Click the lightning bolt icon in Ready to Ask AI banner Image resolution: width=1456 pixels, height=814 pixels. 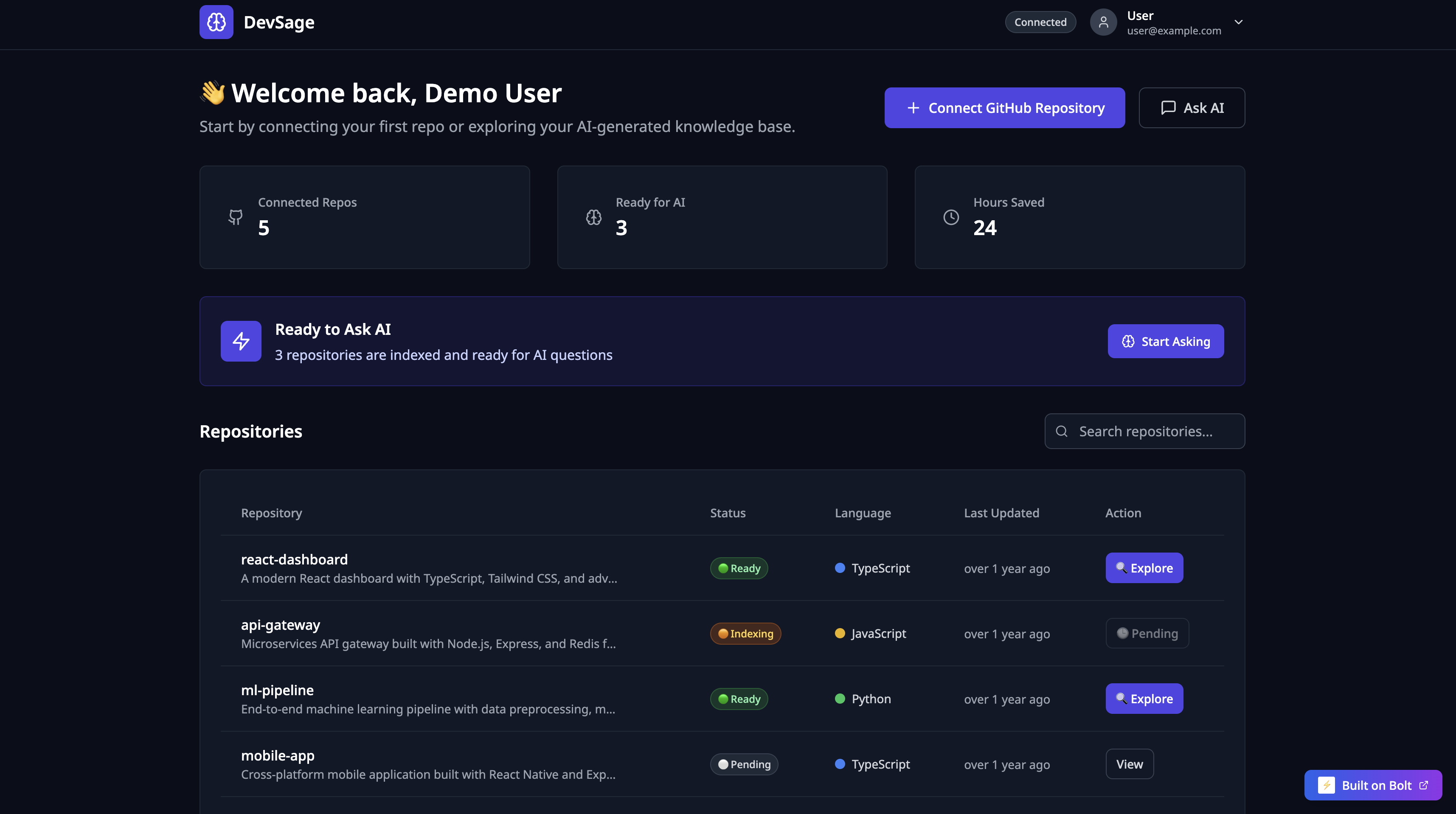241,341
